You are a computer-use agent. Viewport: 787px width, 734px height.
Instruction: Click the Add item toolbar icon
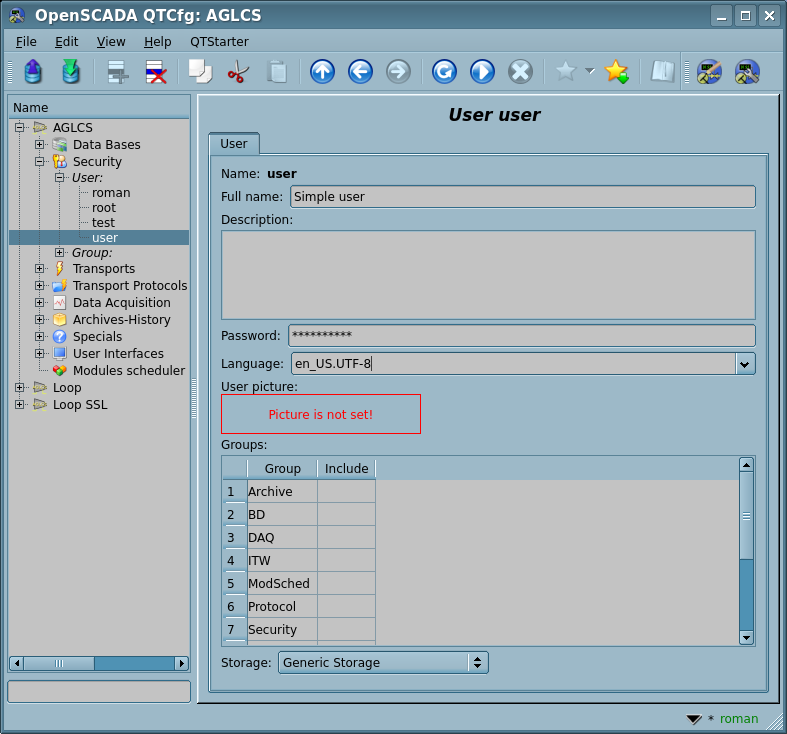point(118,72)
